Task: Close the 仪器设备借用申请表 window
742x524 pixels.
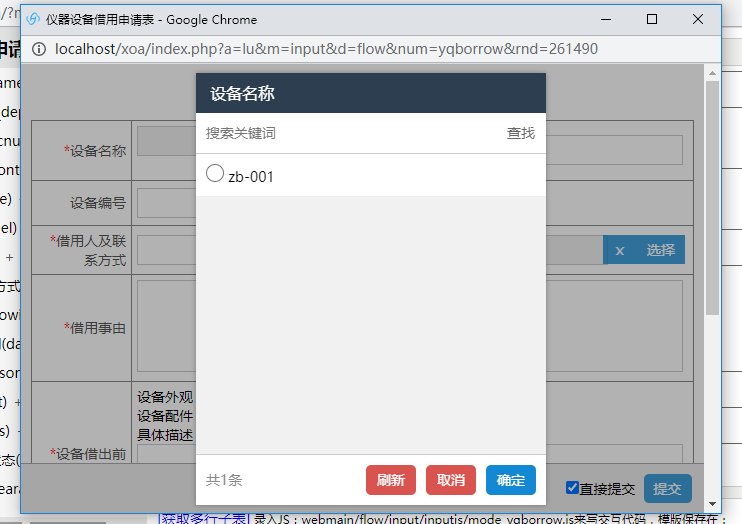Action: point(698,19)
